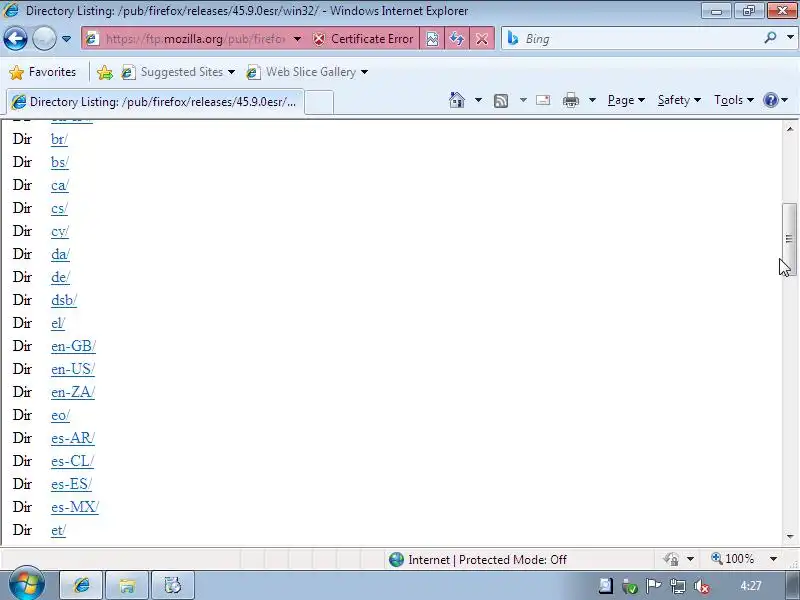Open the en-GB/ directory link
The height and width of the screenshot is (600, 800).
pyautogui.click(x=73, y=346)
